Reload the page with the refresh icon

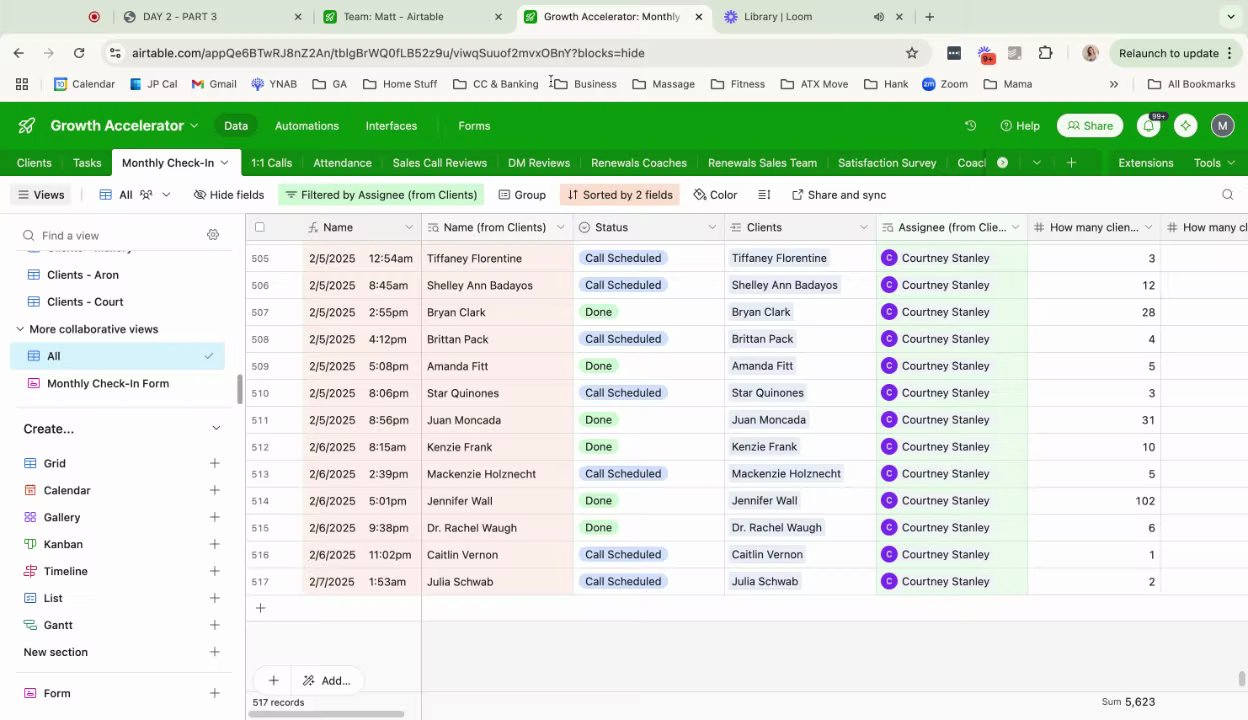click(x=79, y=53)
